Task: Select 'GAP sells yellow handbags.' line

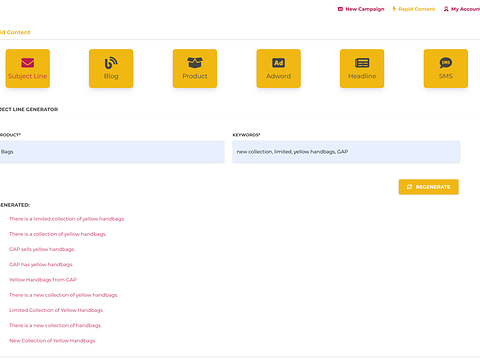Action: pos(42,249)
